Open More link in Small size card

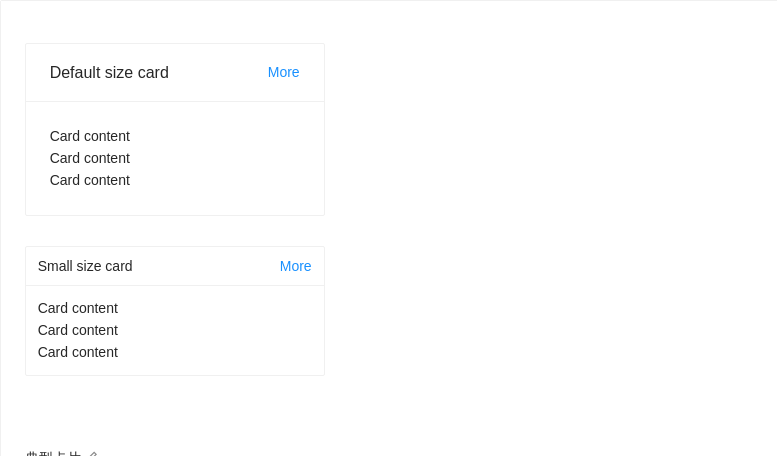point(295,266)
